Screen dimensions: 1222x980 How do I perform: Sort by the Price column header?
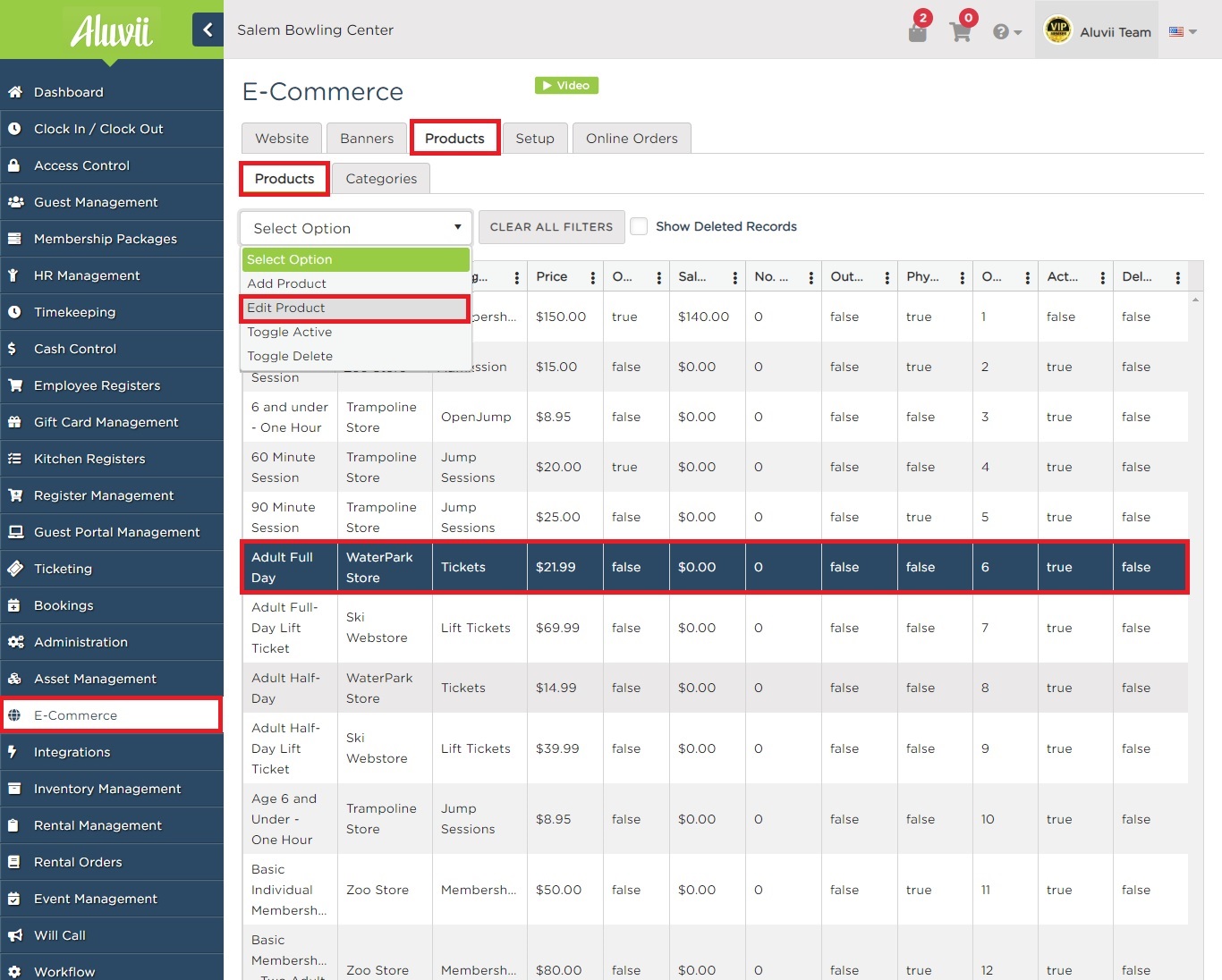(x=552, y=276)
